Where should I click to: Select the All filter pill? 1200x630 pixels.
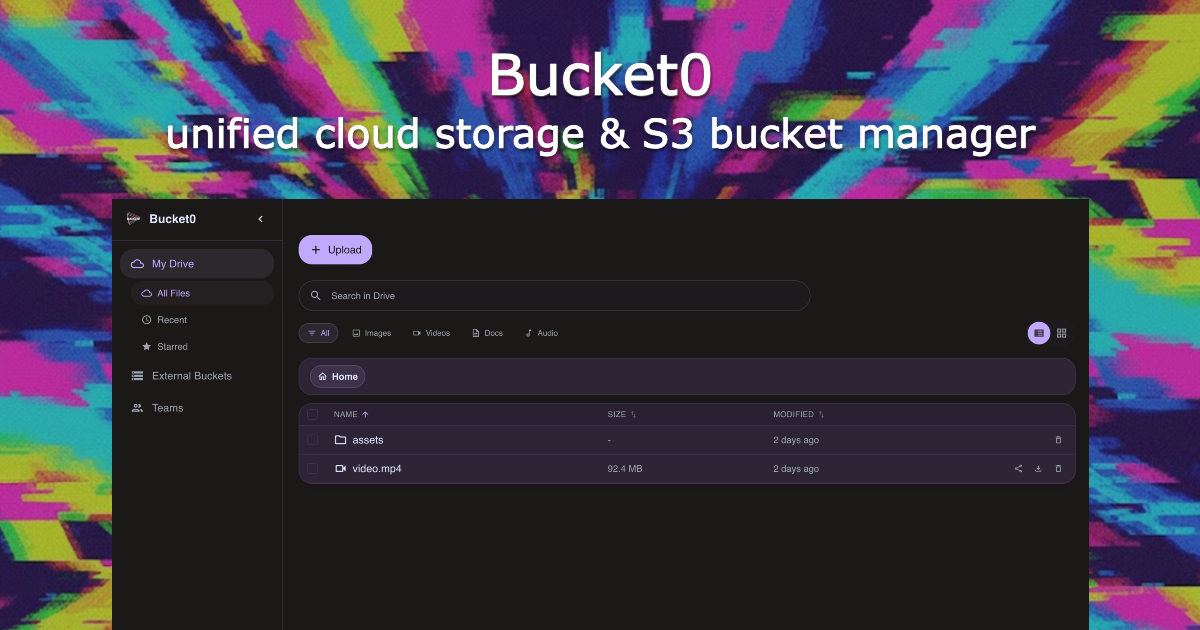tap(318, 332)
